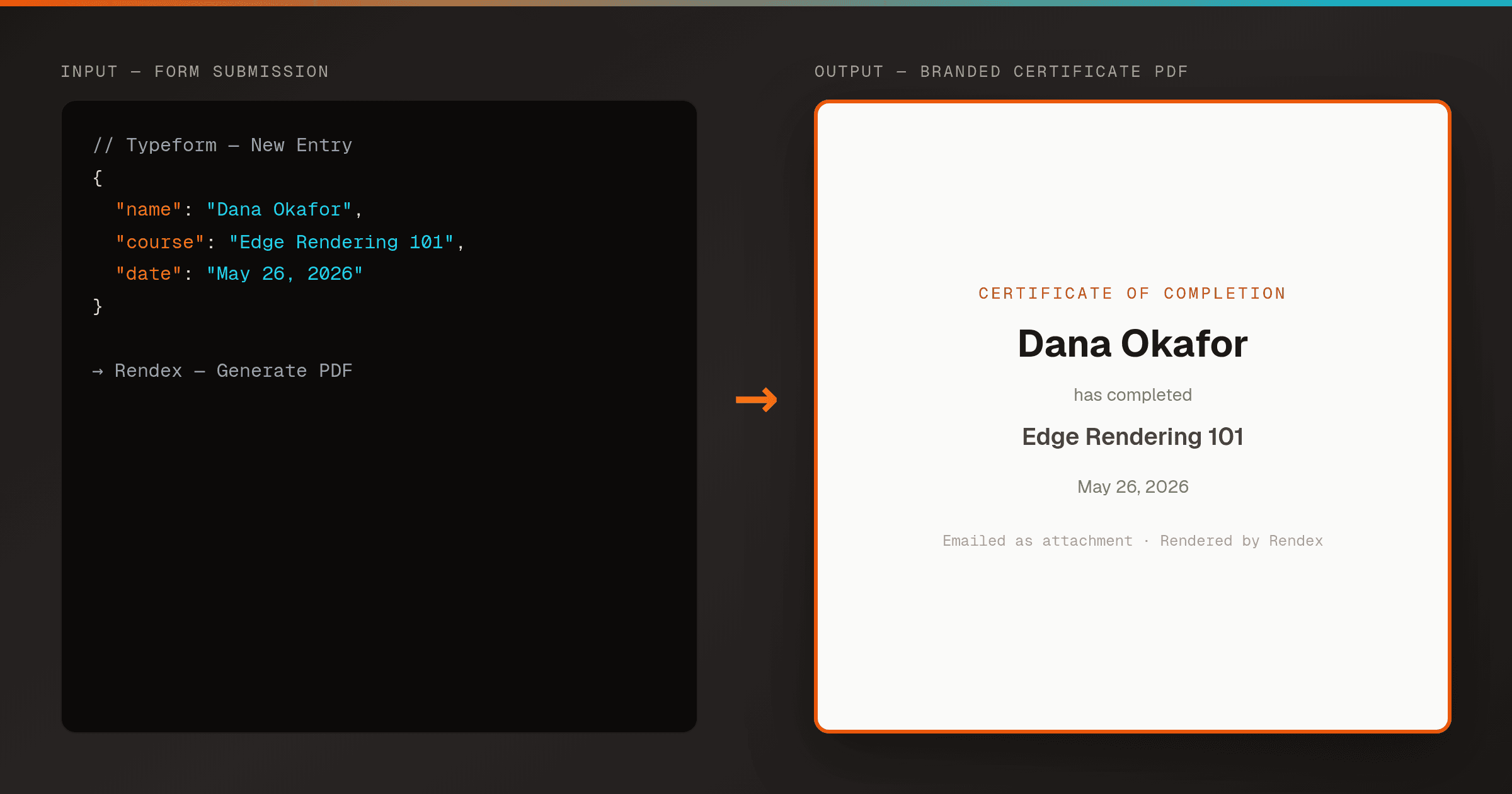This screenshot has width=1512, height=794.
Task: Click the '→ Rendex — Generate PDF' line
Action: point(222,371)
